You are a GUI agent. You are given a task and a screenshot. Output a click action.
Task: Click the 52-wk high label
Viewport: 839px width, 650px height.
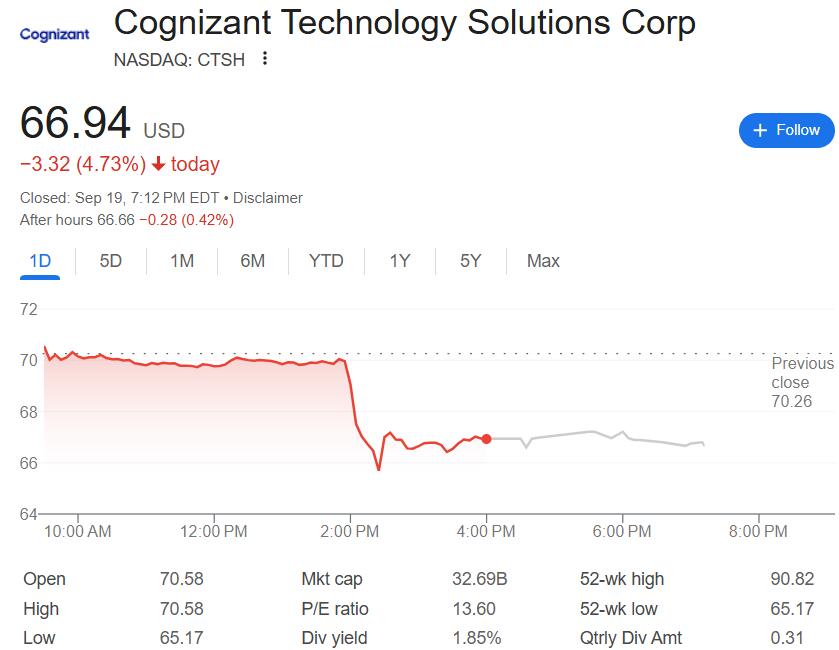[x=621, y=579]
